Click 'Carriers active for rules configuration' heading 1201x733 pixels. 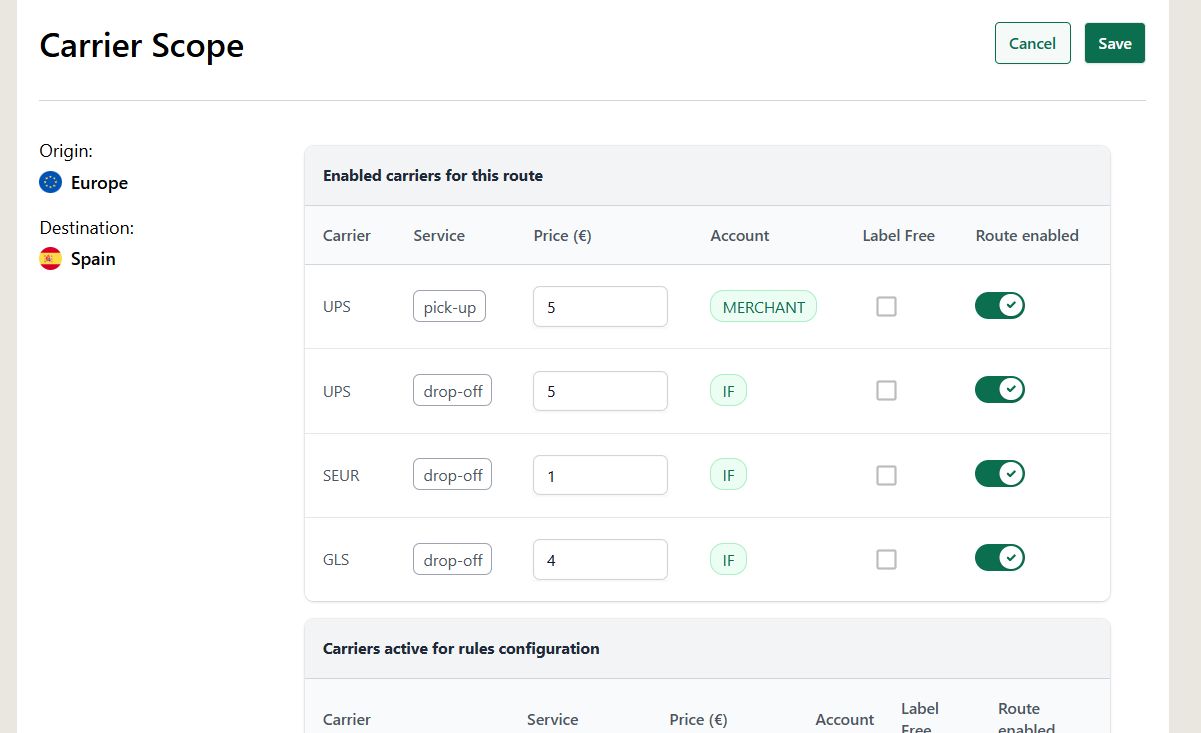(461, 649)
